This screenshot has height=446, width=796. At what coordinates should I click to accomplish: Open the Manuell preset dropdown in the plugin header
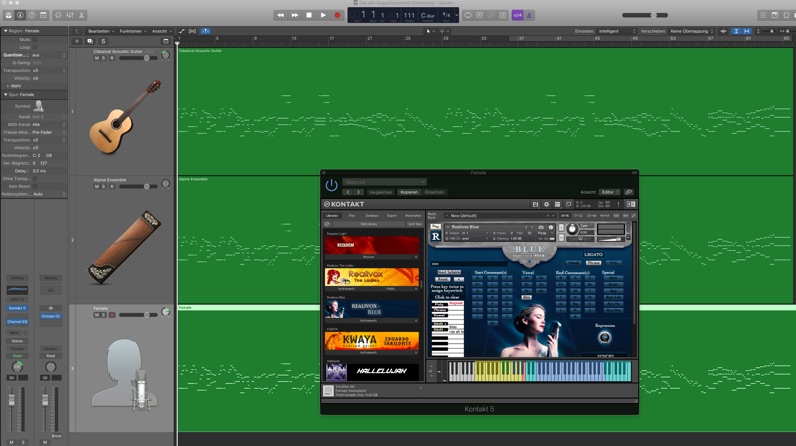(384, 182)
